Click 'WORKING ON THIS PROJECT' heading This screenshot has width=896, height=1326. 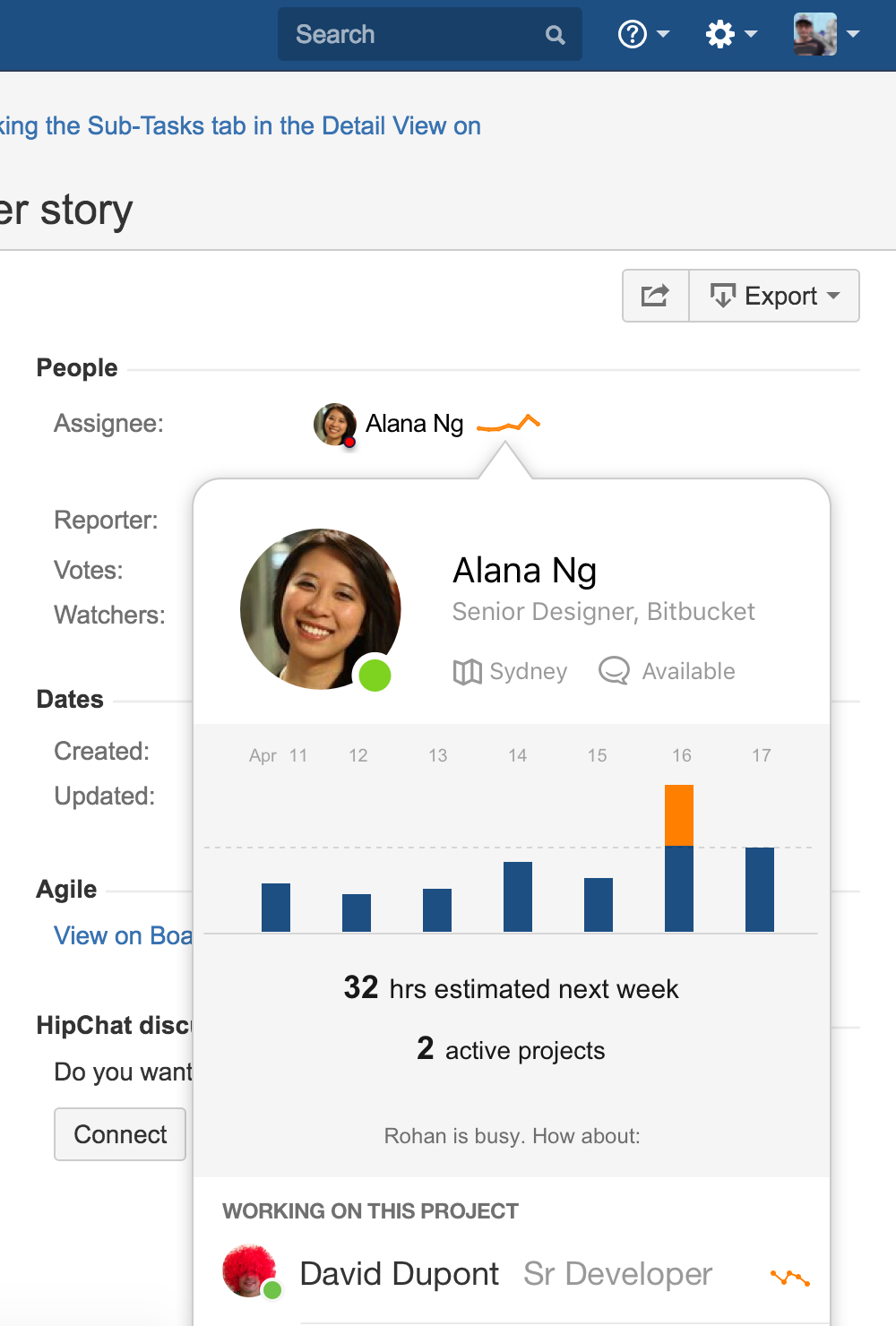(370, 1211)
